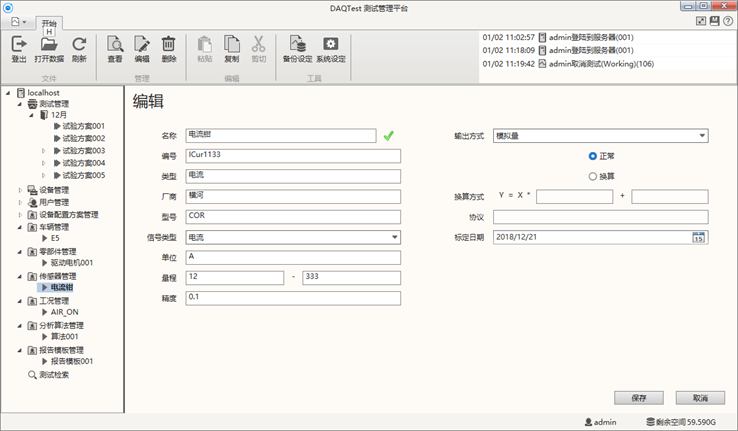Image resolution: width=738 pixels, height=431 pixels.
Task: Select the 正常 radio button
Action: pos(593,156)
